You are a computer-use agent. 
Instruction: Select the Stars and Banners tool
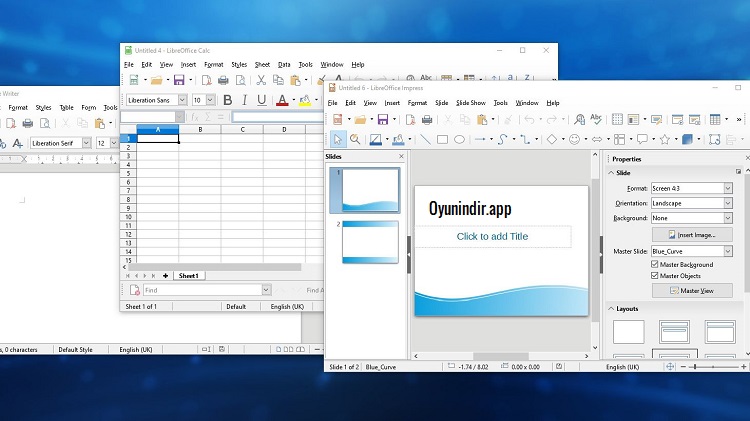pyautogui.click(x=665, y=140)
